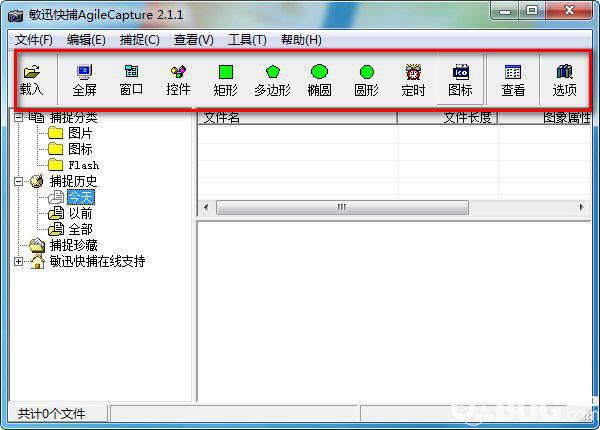
Task: Select the 控件 control capture tool
Action: [x=178, y=80]
